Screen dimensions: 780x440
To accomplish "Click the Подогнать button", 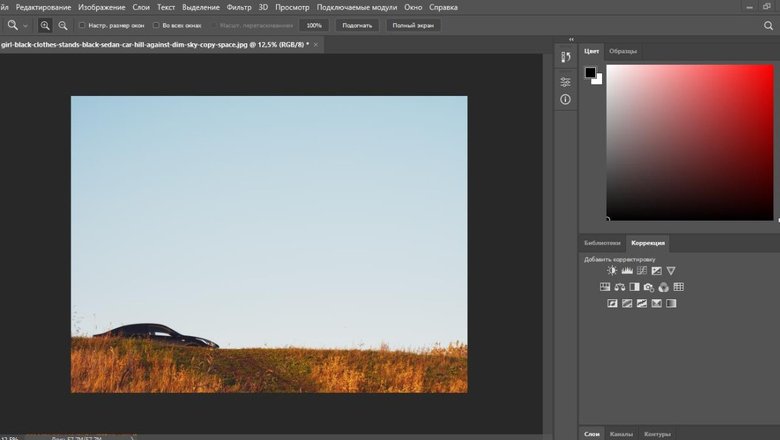I will pyautogui.click(x=357, y=25).
